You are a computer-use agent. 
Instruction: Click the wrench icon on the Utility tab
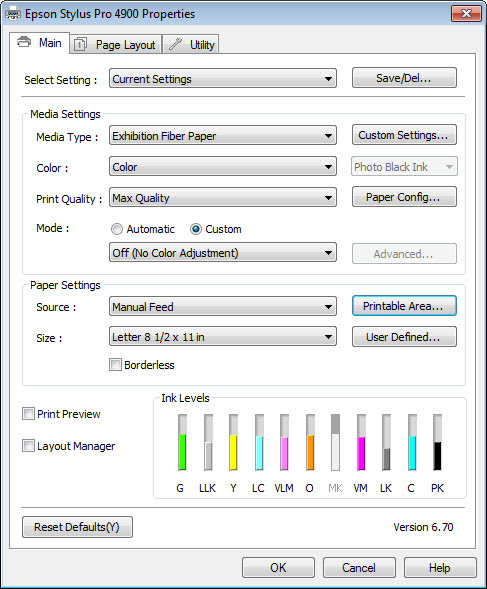tap(175, 44)
